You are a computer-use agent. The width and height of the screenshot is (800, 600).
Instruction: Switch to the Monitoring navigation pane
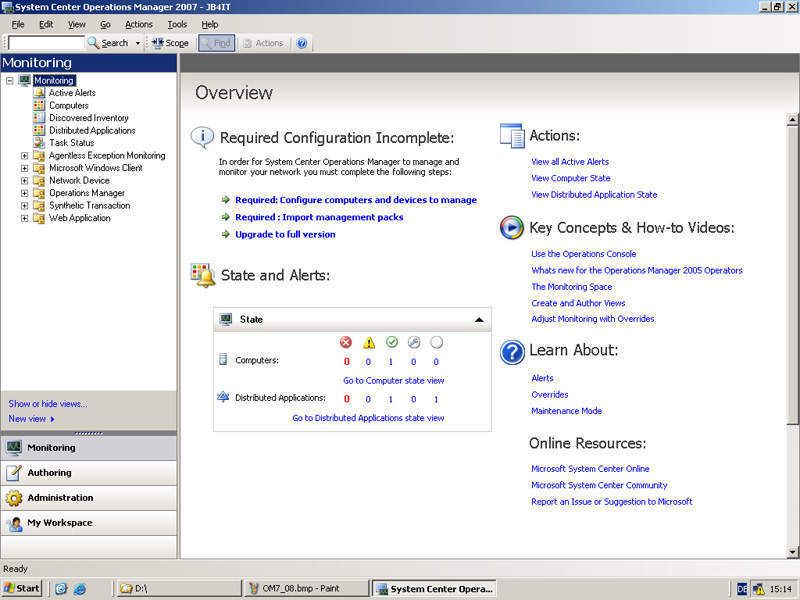point(89,448)
